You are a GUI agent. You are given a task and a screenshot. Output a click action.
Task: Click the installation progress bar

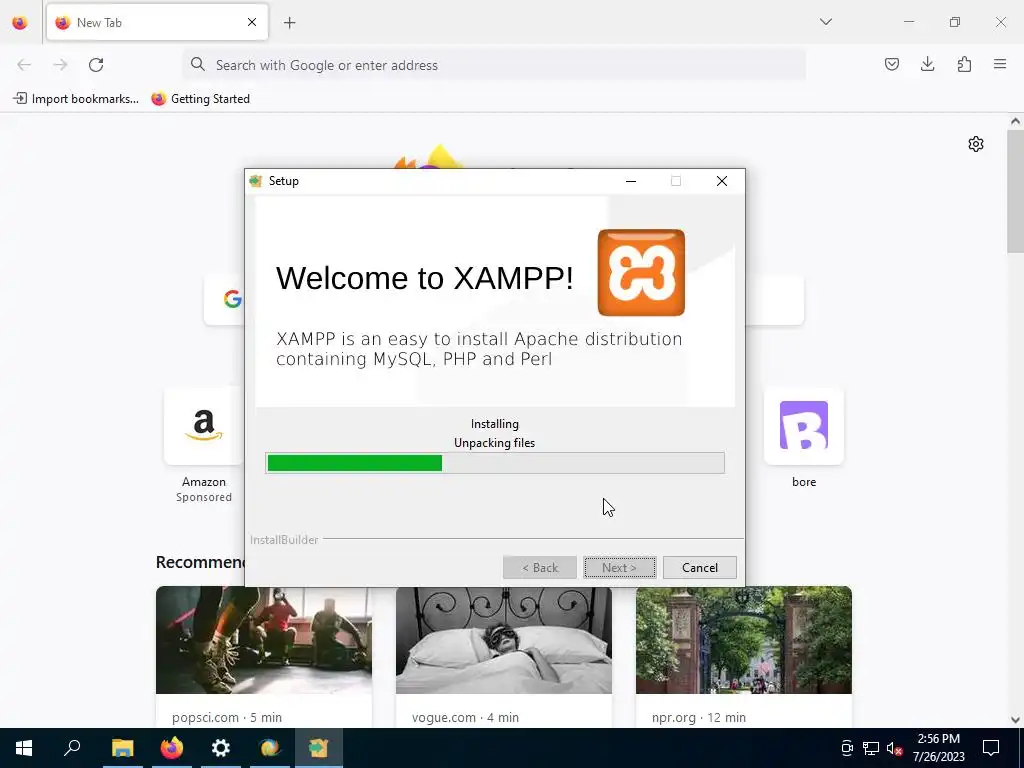pos(495,463)
